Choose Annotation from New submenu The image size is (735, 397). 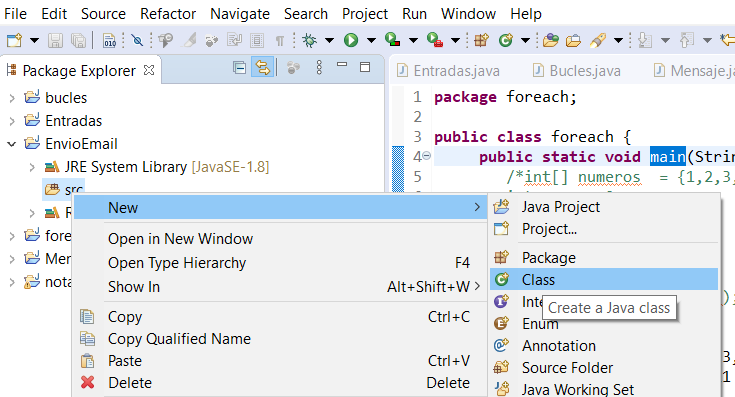point(604,346)
